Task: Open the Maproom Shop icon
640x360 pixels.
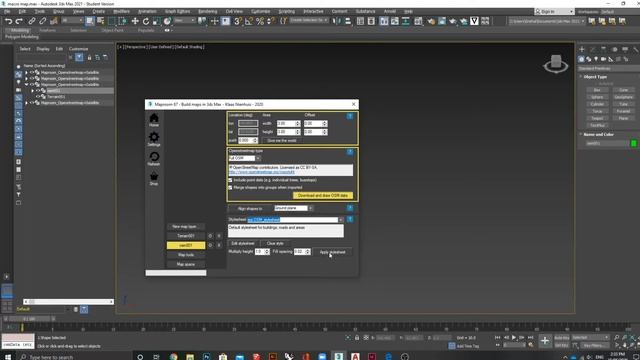Action: (x=154, y=178)
